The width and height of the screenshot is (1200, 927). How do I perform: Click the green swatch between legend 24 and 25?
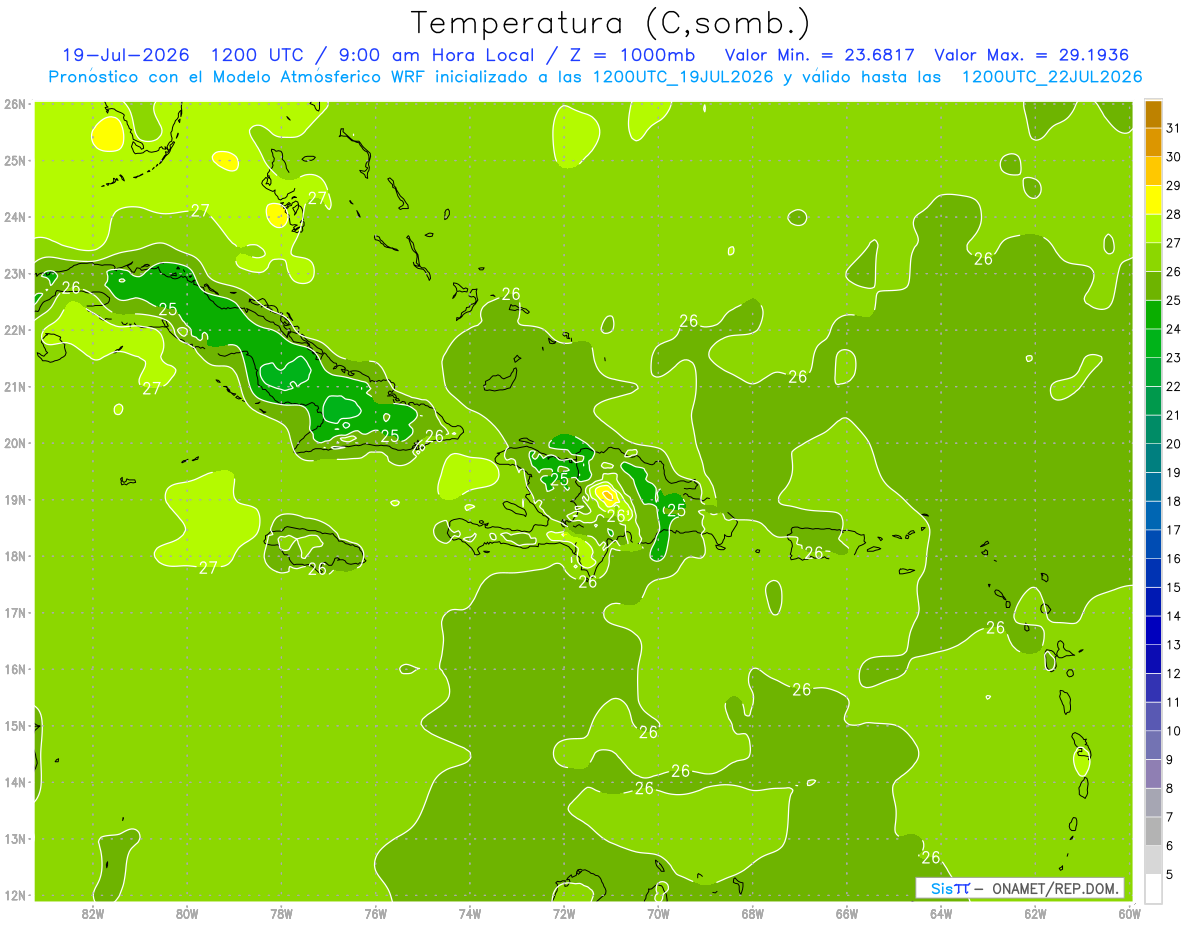(1153, 315)
